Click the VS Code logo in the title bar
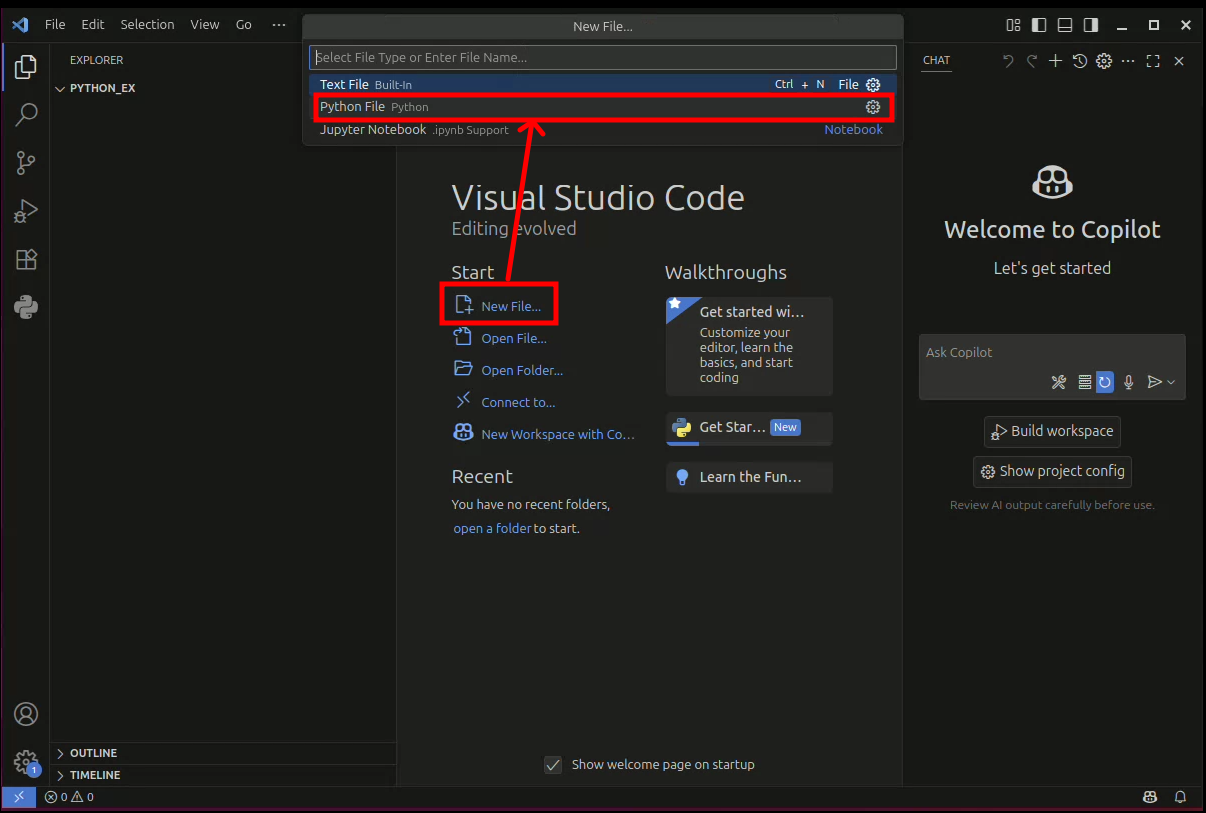 click(20, 25)
